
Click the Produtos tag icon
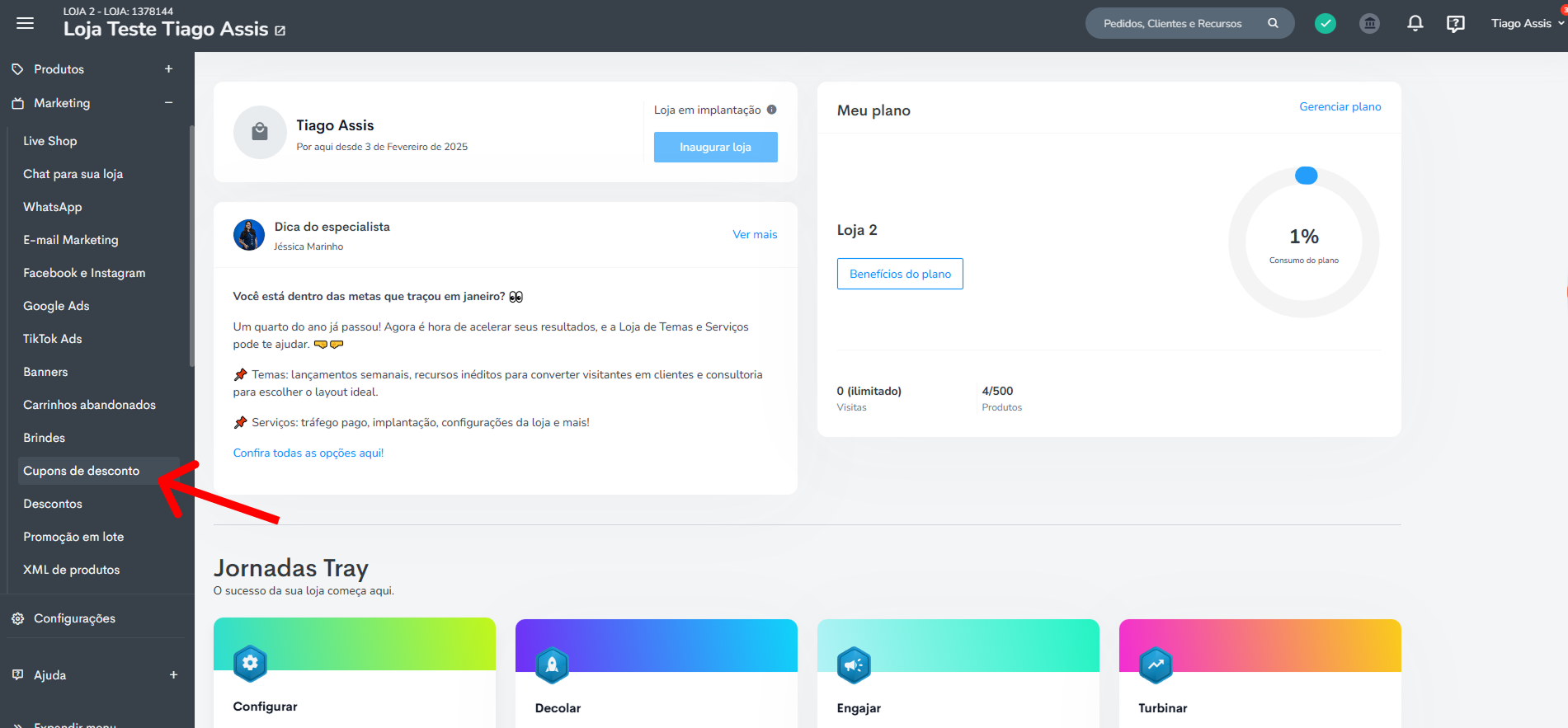[x=17, y=69]
